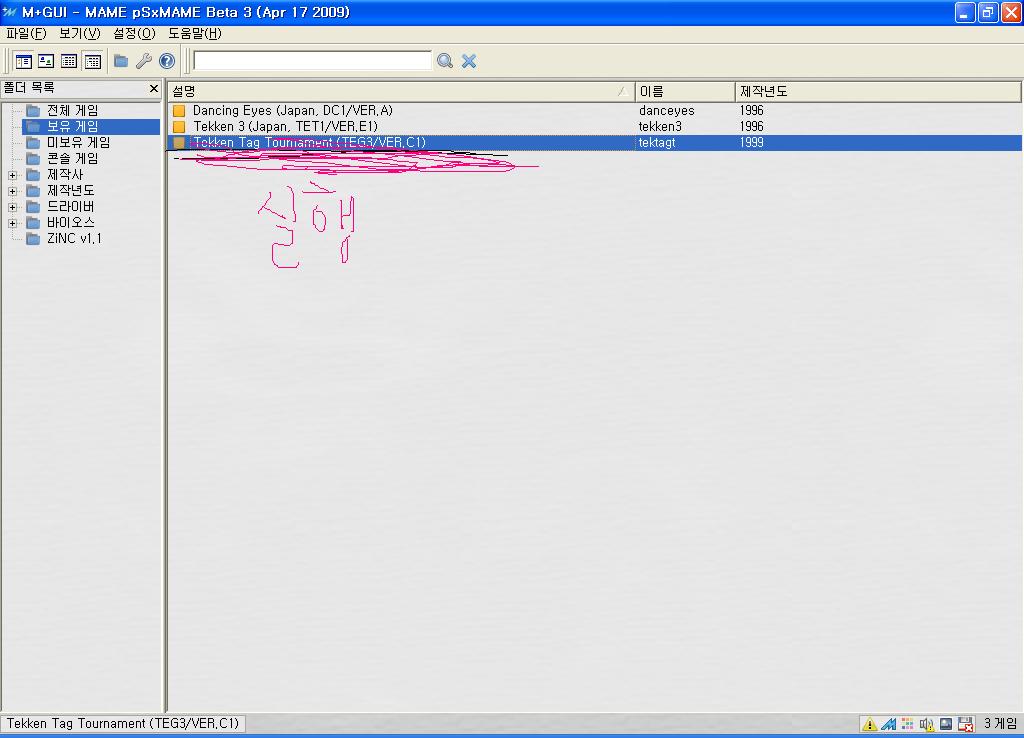1024x738 pixels.
Task: Select the 제작사 folder label
Action: coord(65,174)
